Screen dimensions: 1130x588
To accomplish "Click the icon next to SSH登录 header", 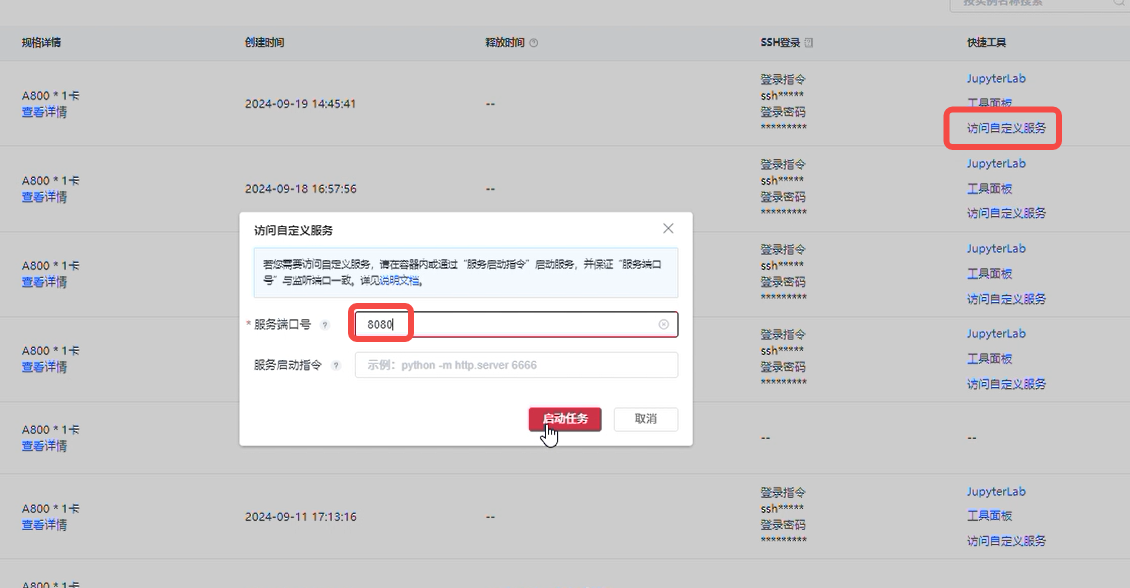I will (809, 43).
